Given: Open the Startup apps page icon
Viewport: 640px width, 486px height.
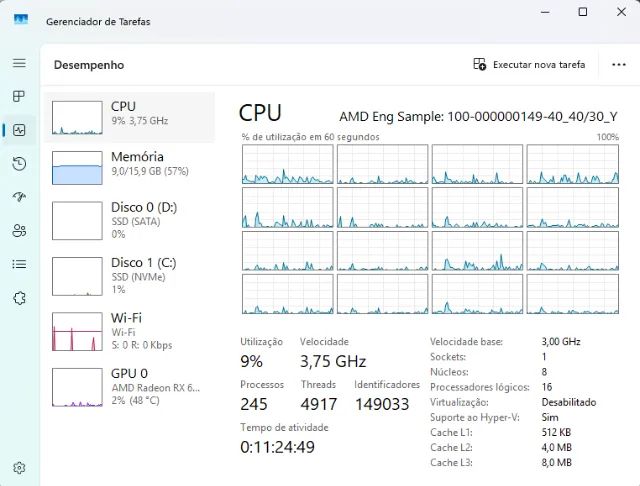Looking at the screenshot, I should (x=19, y=197).
